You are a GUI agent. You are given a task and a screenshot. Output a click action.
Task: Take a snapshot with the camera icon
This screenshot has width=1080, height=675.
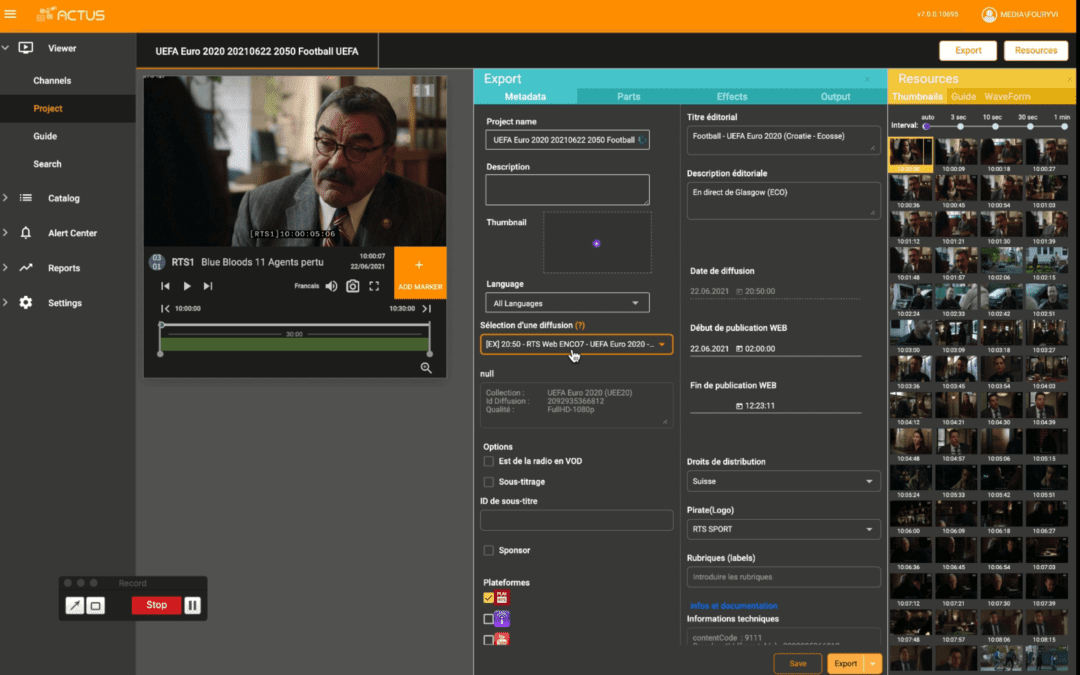coord(353,286)
